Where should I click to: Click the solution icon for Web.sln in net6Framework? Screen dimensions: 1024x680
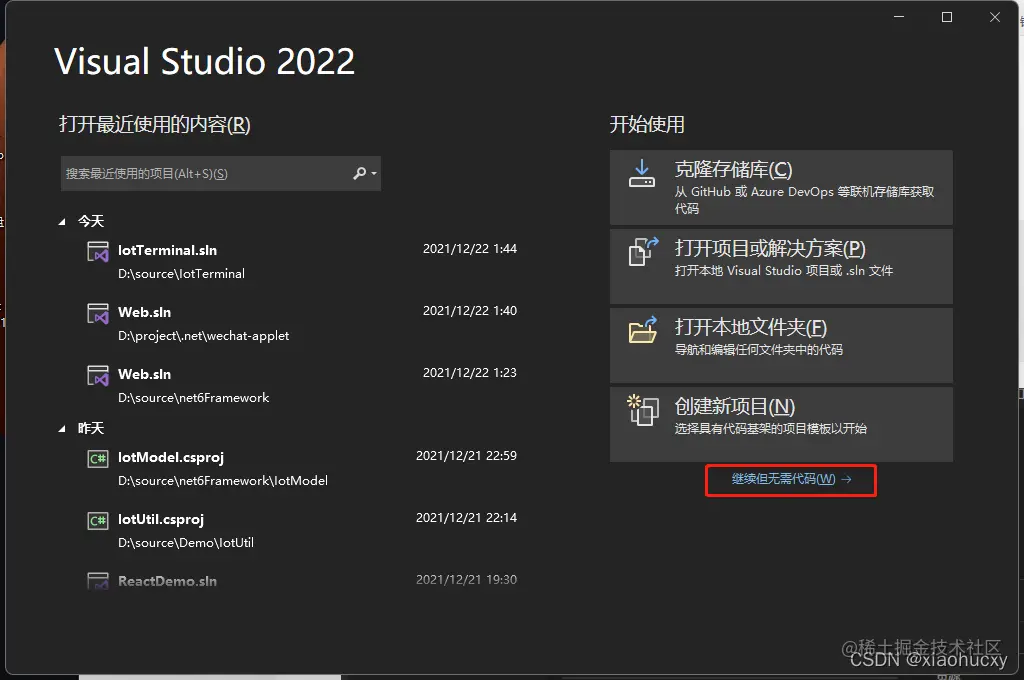tap(98, 376)
